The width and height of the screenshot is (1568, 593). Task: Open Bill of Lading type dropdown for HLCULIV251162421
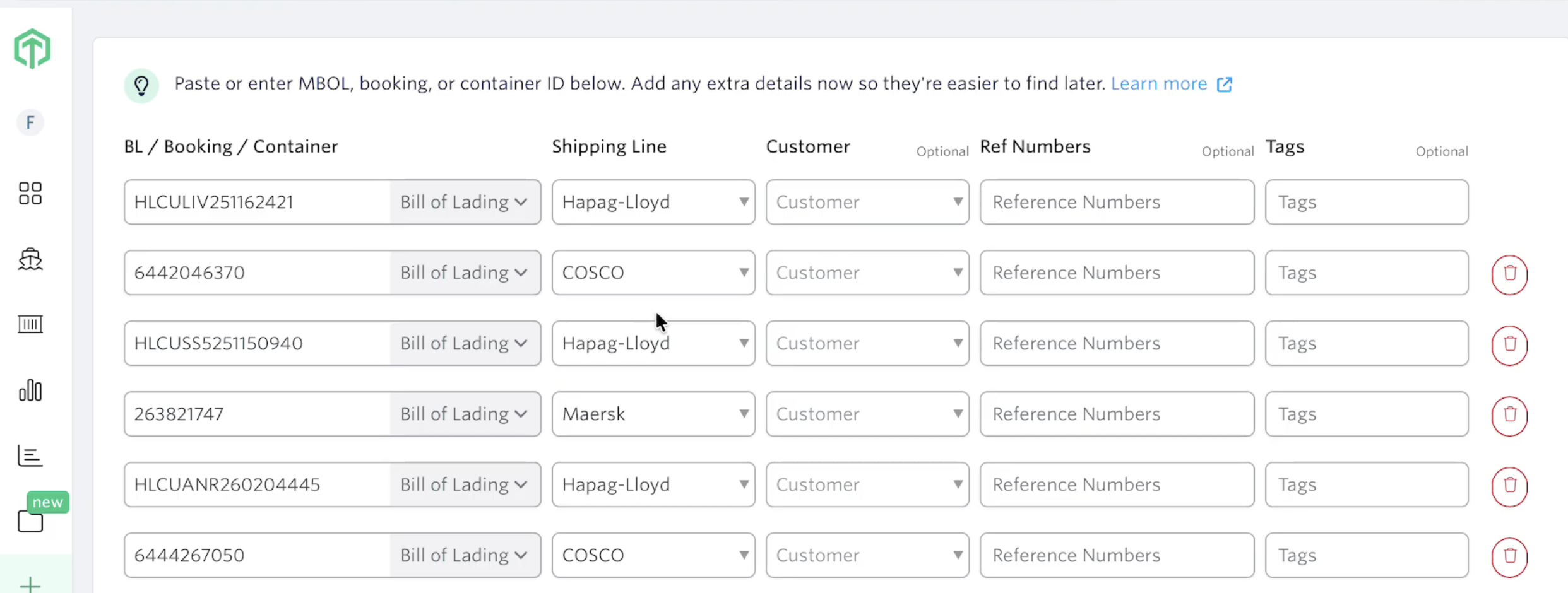click(465, 202)
